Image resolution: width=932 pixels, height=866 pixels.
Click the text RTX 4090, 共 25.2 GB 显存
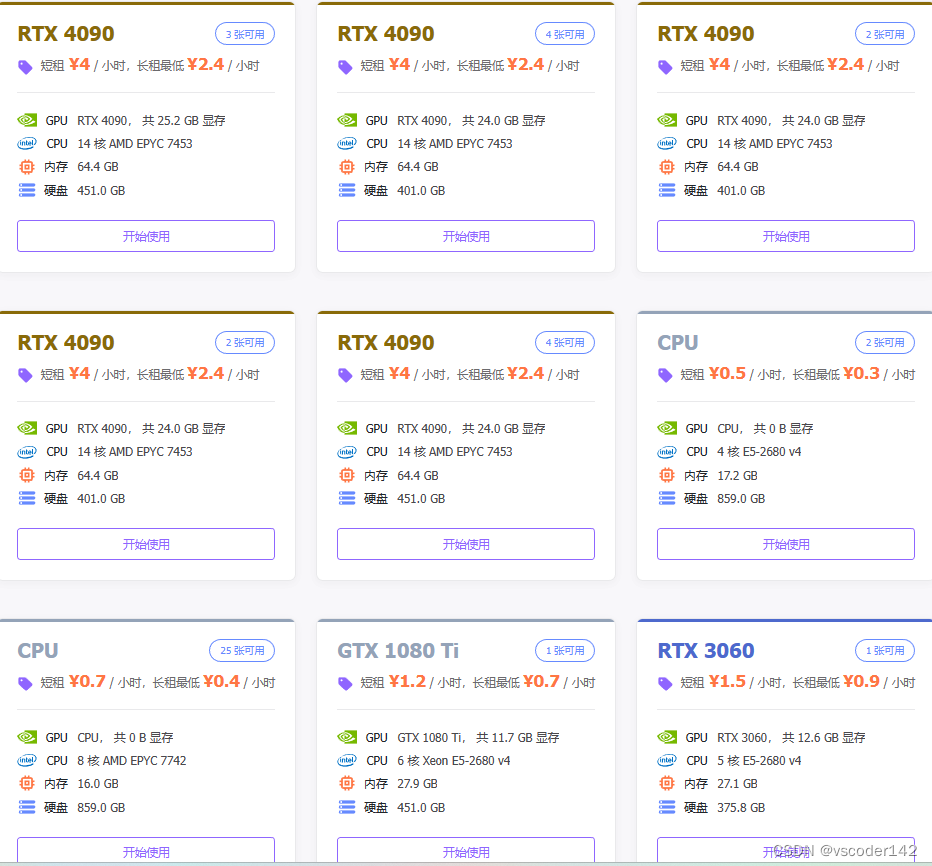(x=151, y=121)
